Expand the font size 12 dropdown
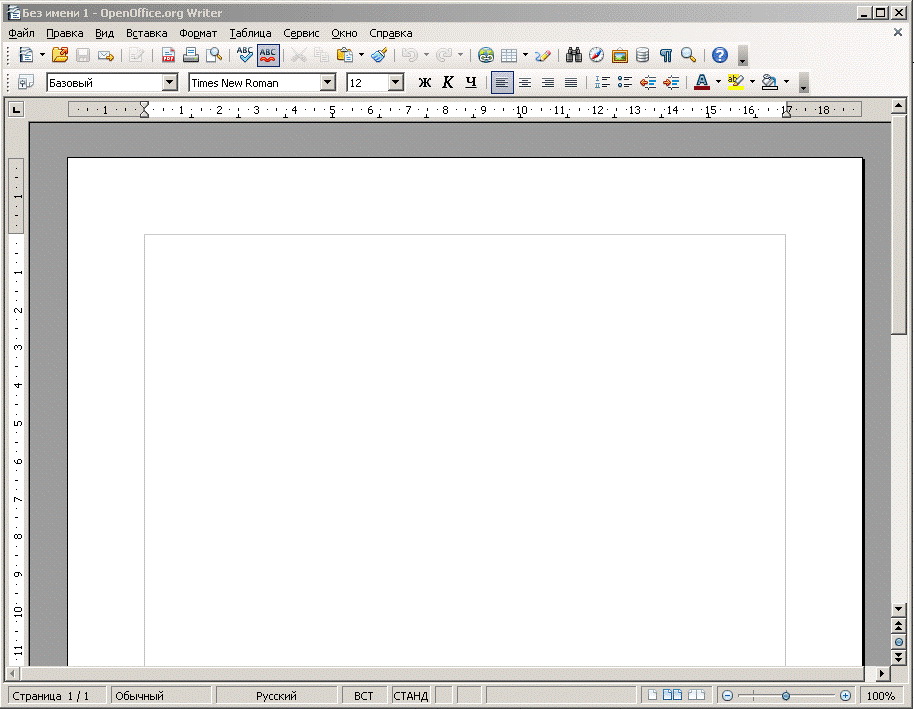The width and height of the screenshot is (914, 709). pos(396,82)
